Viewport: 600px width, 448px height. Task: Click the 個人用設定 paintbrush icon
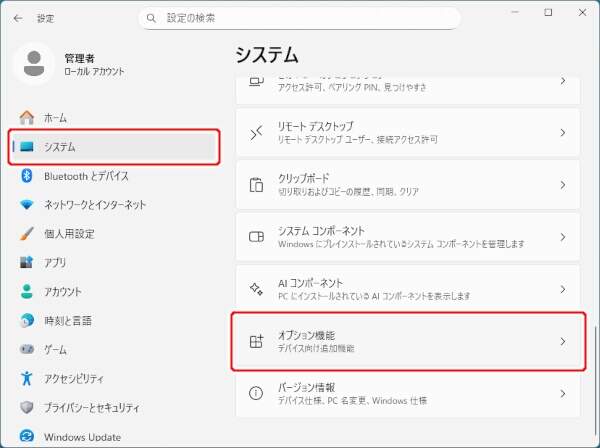[x=27, y=233]
